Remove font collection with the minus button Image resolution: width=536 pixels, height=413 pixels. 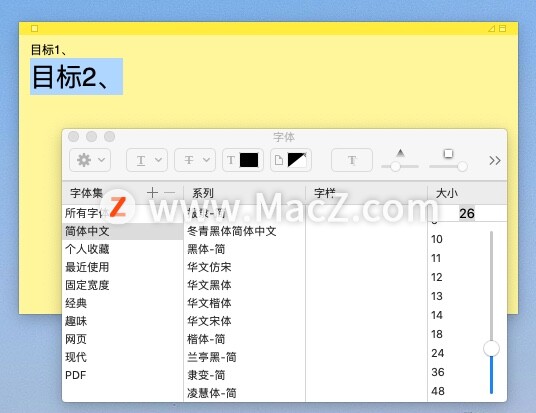(169, 193)
